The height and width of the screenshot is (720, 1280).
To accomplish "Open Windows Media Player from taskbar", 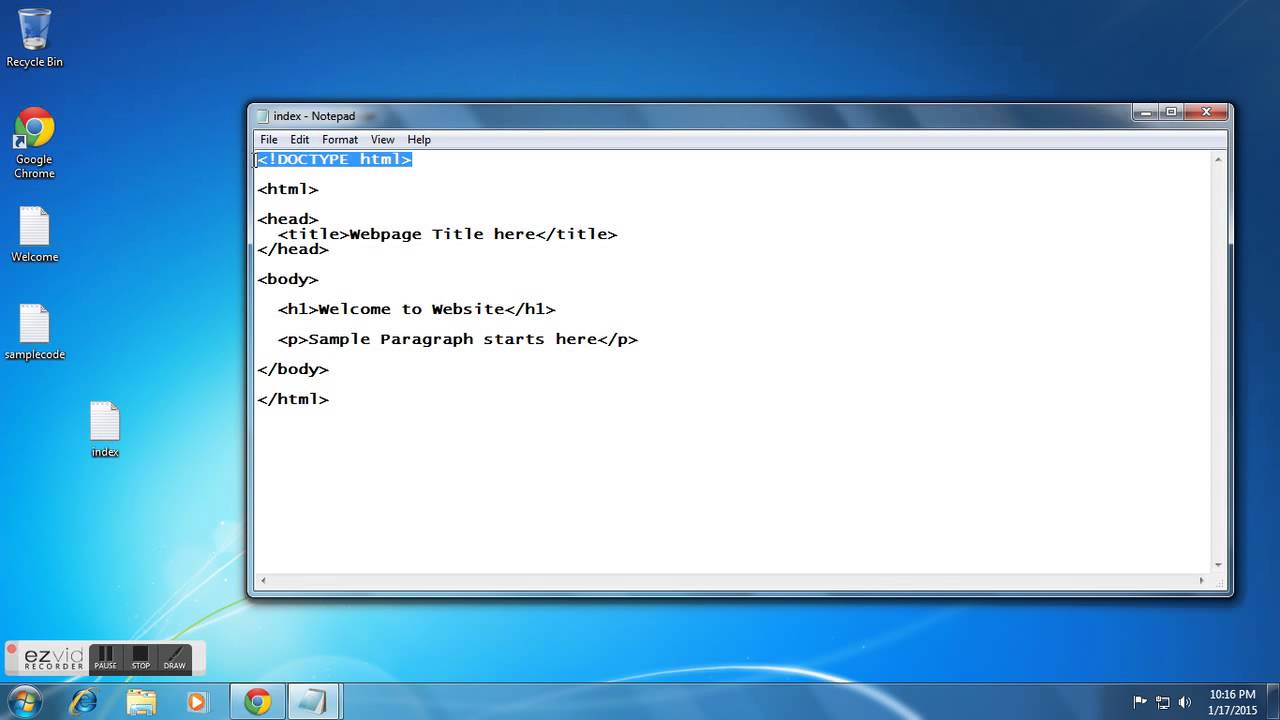I will (197, 702).
